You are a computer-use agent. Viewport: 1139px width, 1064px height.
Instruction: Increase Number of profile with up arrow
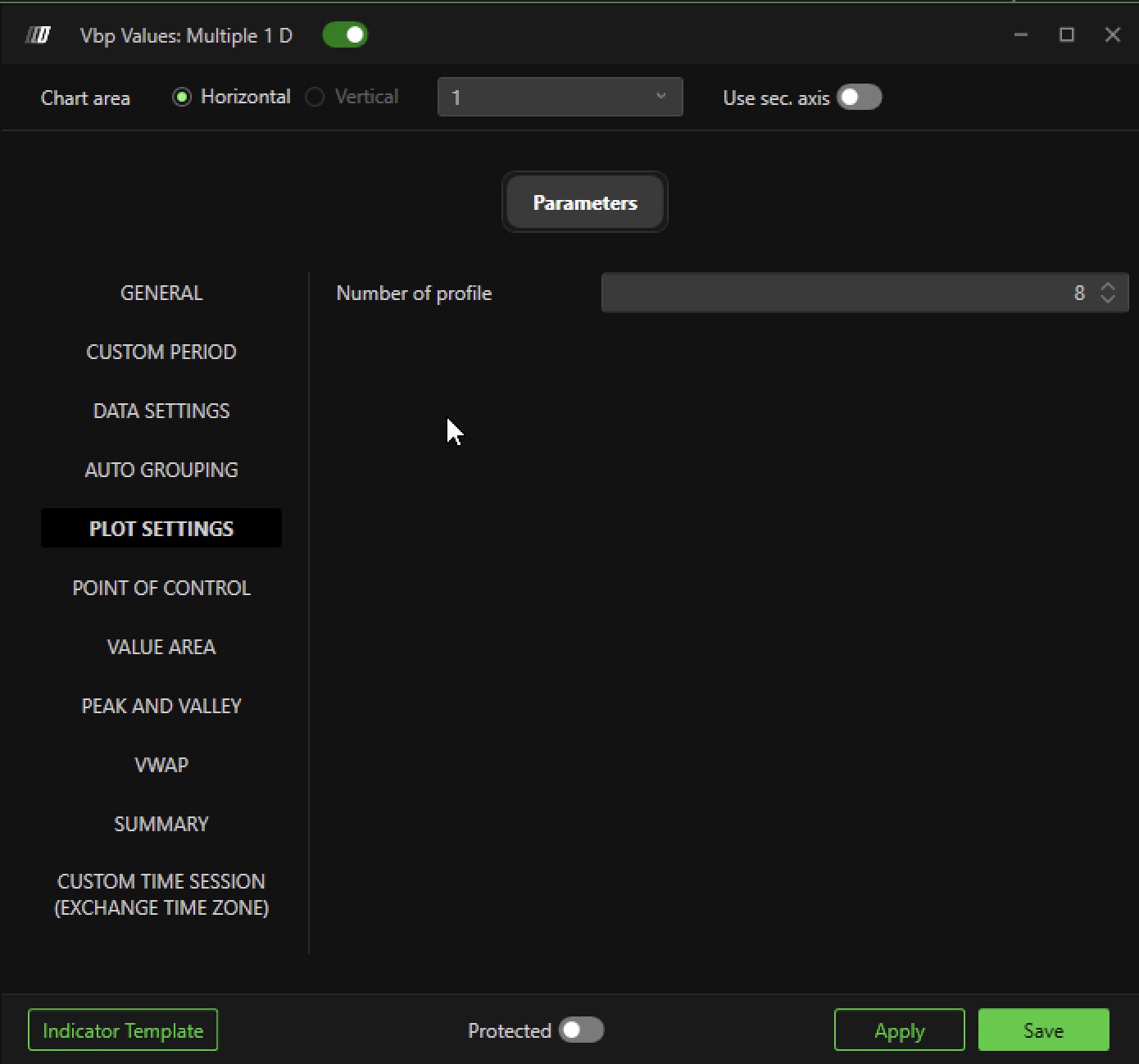point(1108,286)
